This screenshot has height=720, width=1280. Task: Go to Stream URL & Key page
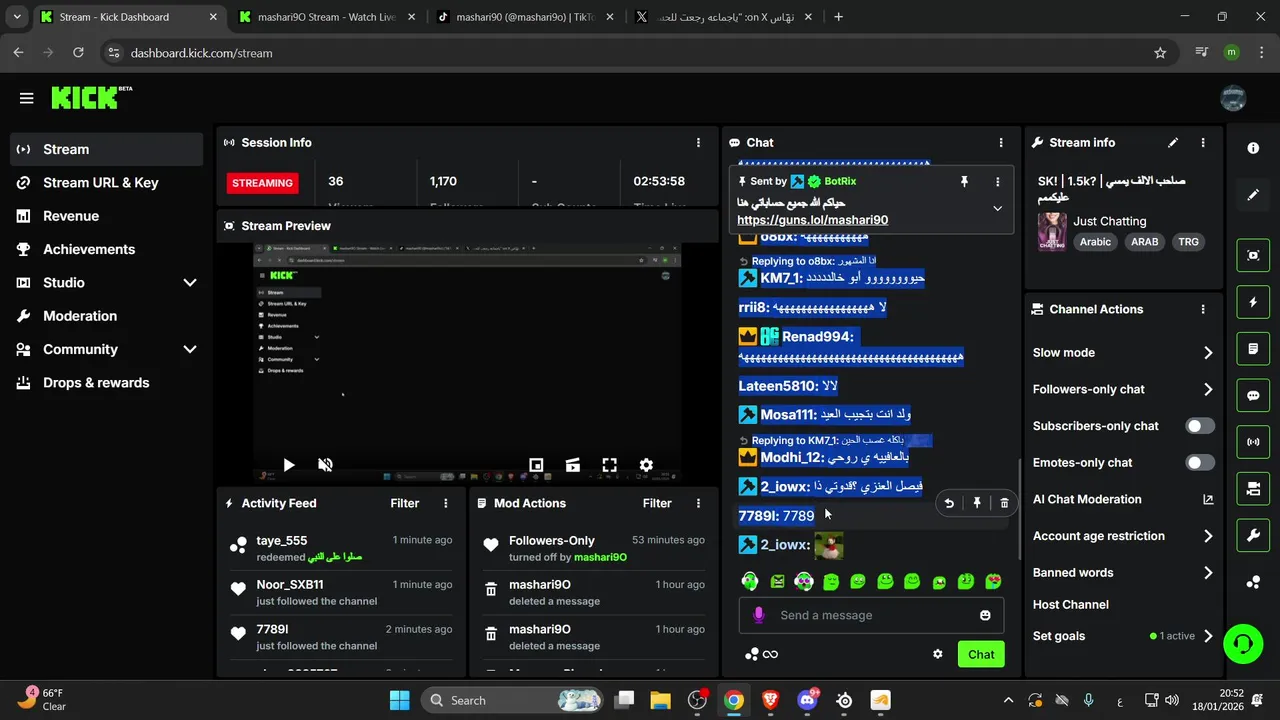107,183
